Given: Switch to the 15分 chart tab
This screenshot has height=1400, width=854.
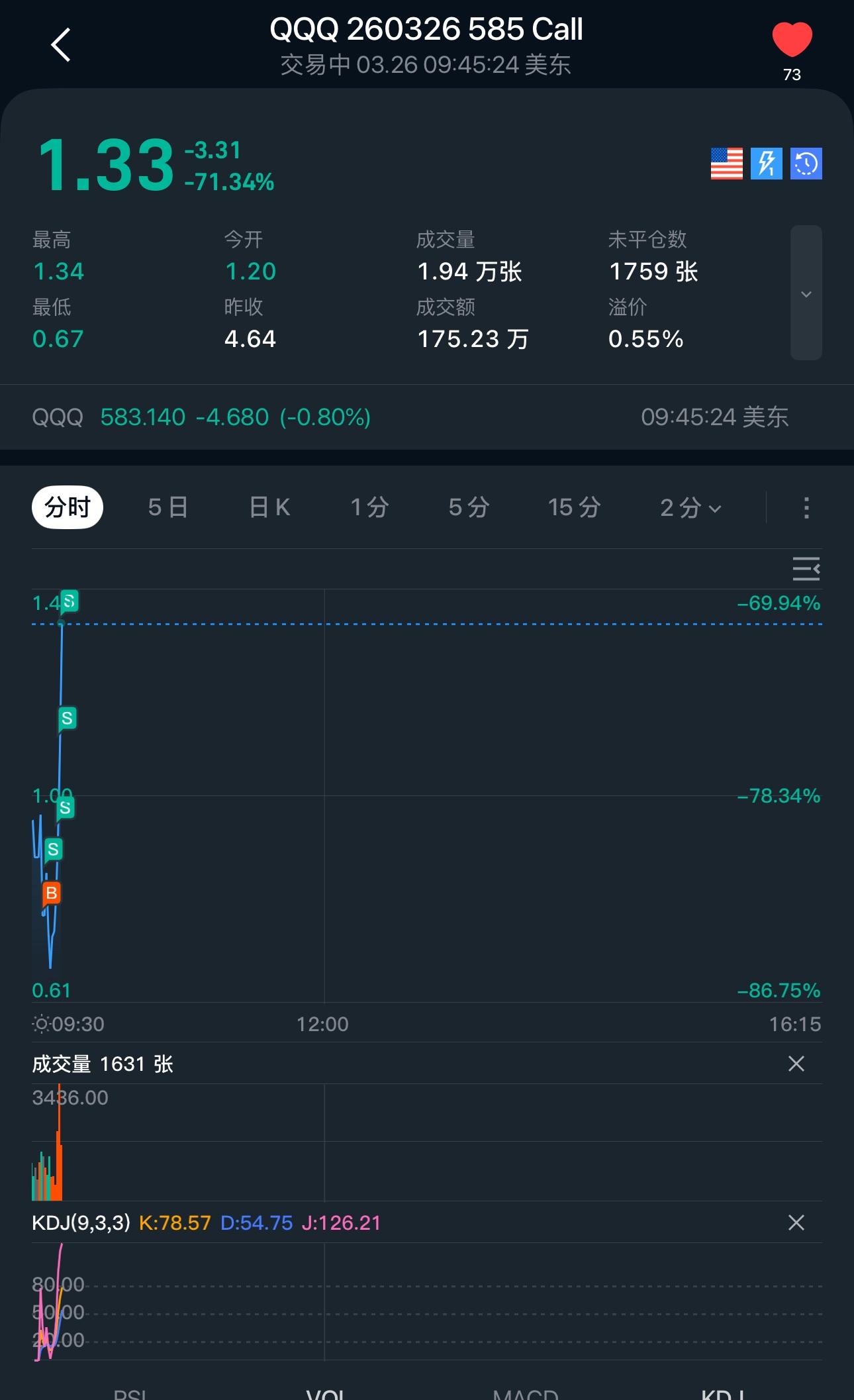Looking at the screenshot, I should [x=574, y=507].
